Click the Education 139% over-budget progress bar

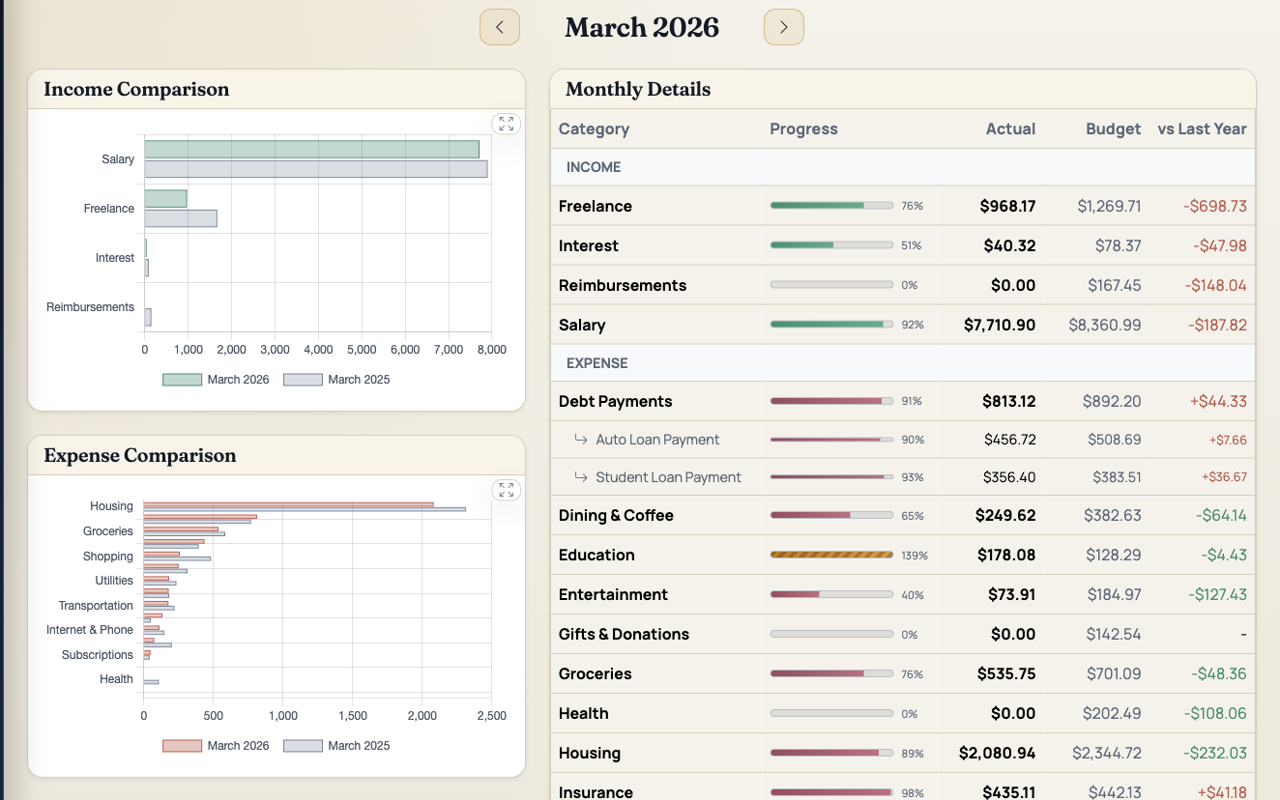(831, 555)
